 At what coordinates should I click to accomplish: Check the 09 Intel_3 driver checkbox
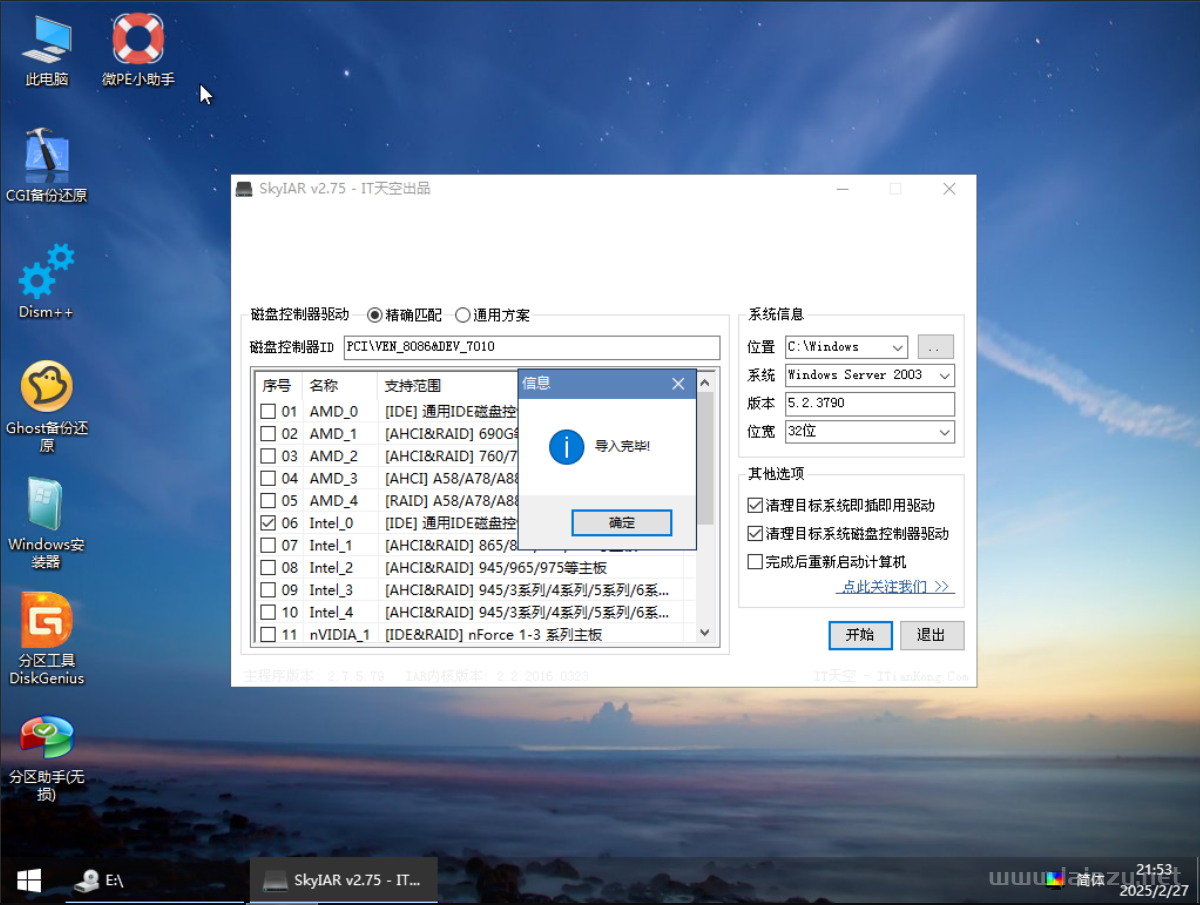[268, 590]
